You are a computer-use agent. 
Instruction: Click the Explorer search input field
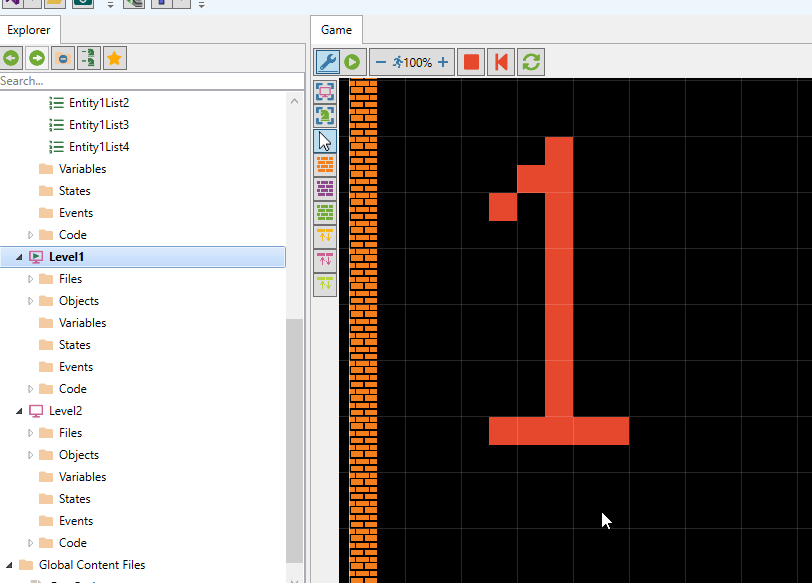click(150, 81)
